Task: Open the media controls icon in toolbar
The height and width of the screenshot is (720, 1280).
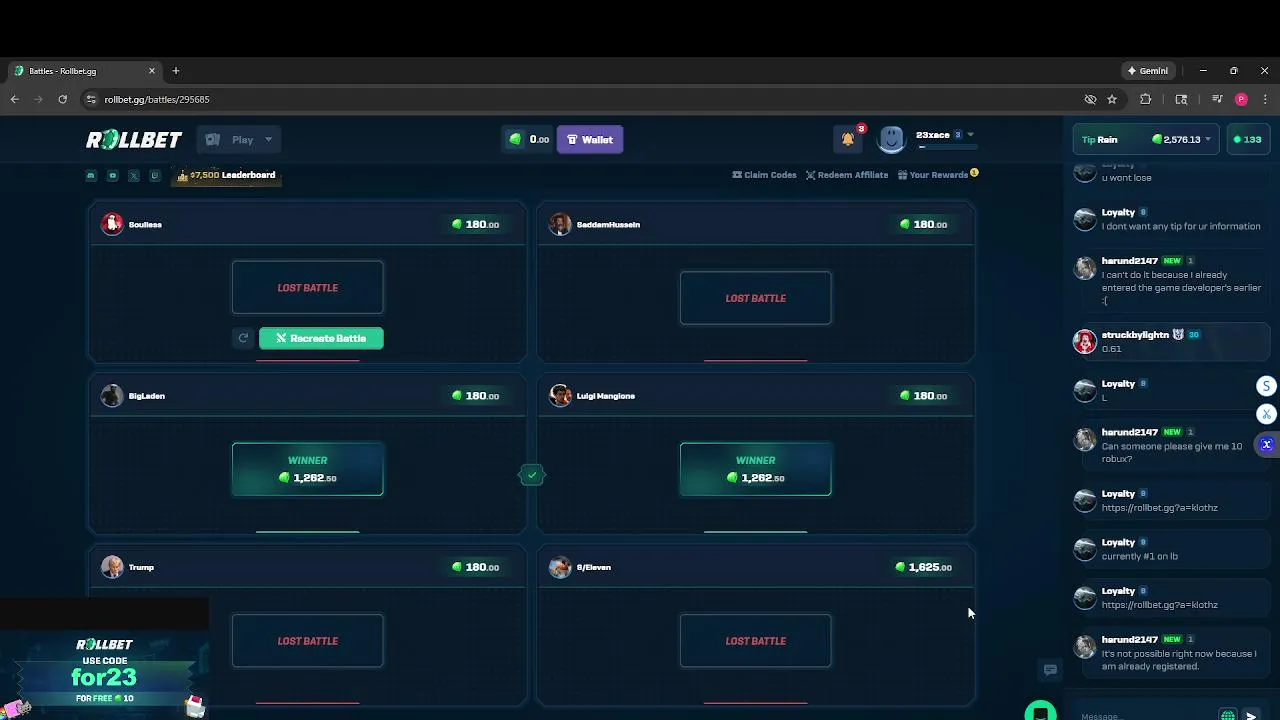Action: tap(1217, 99)
